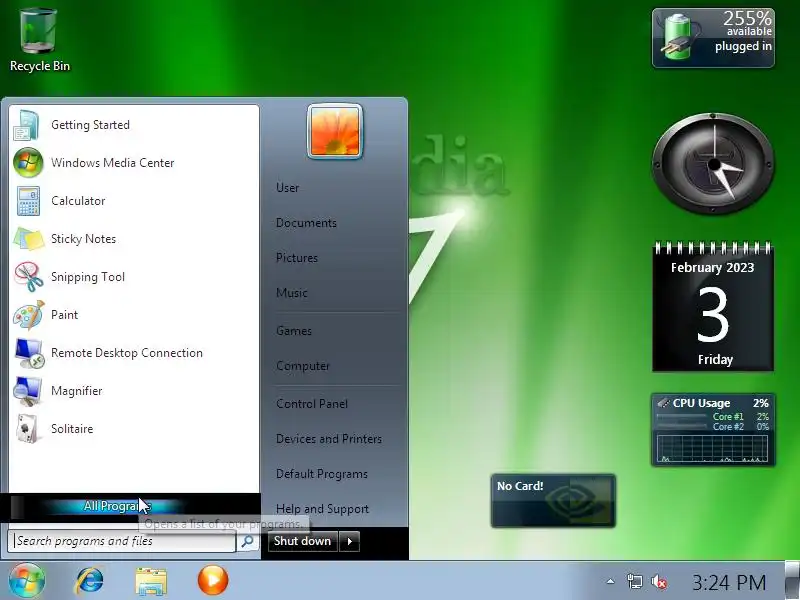Click the No Card! NVIDIA gadget

(x=553, y=500)
